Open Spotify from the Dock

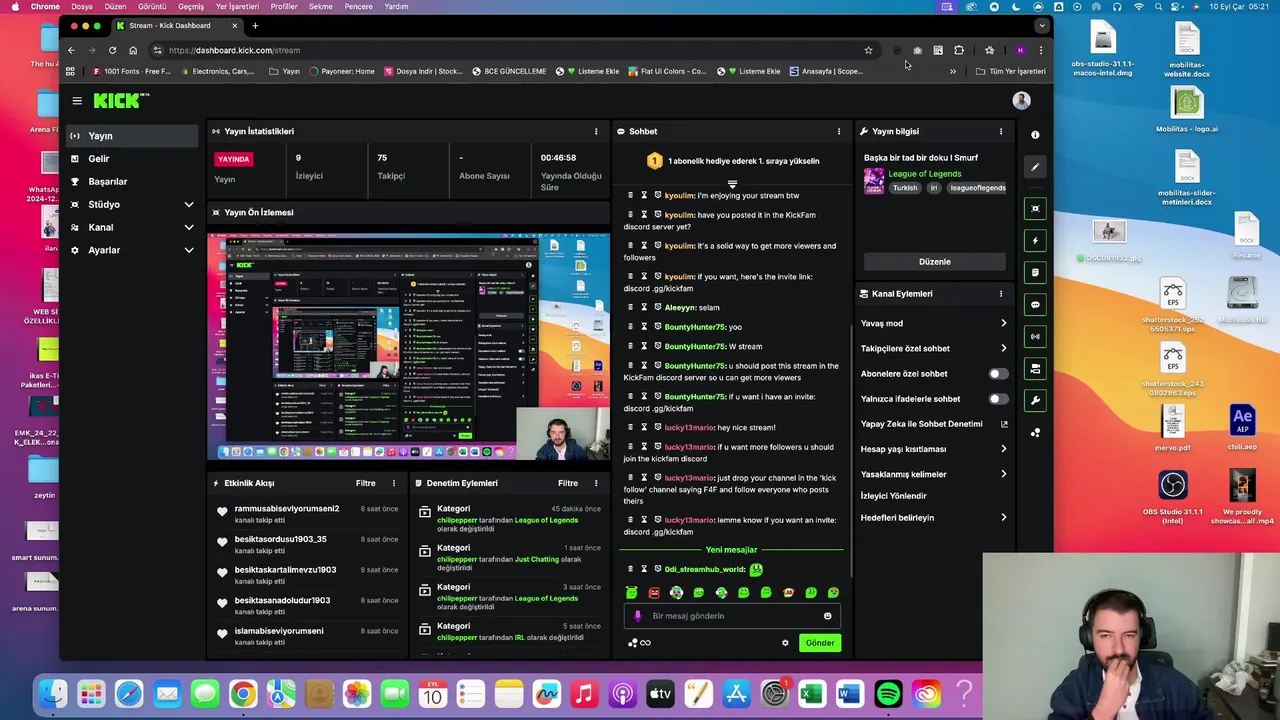888,694
